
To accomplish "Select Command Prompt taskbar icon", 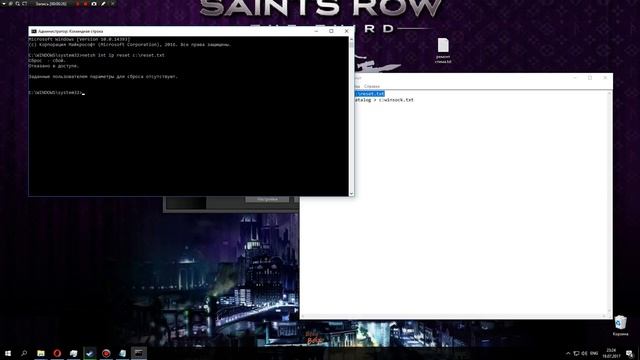I will [139, 353].
